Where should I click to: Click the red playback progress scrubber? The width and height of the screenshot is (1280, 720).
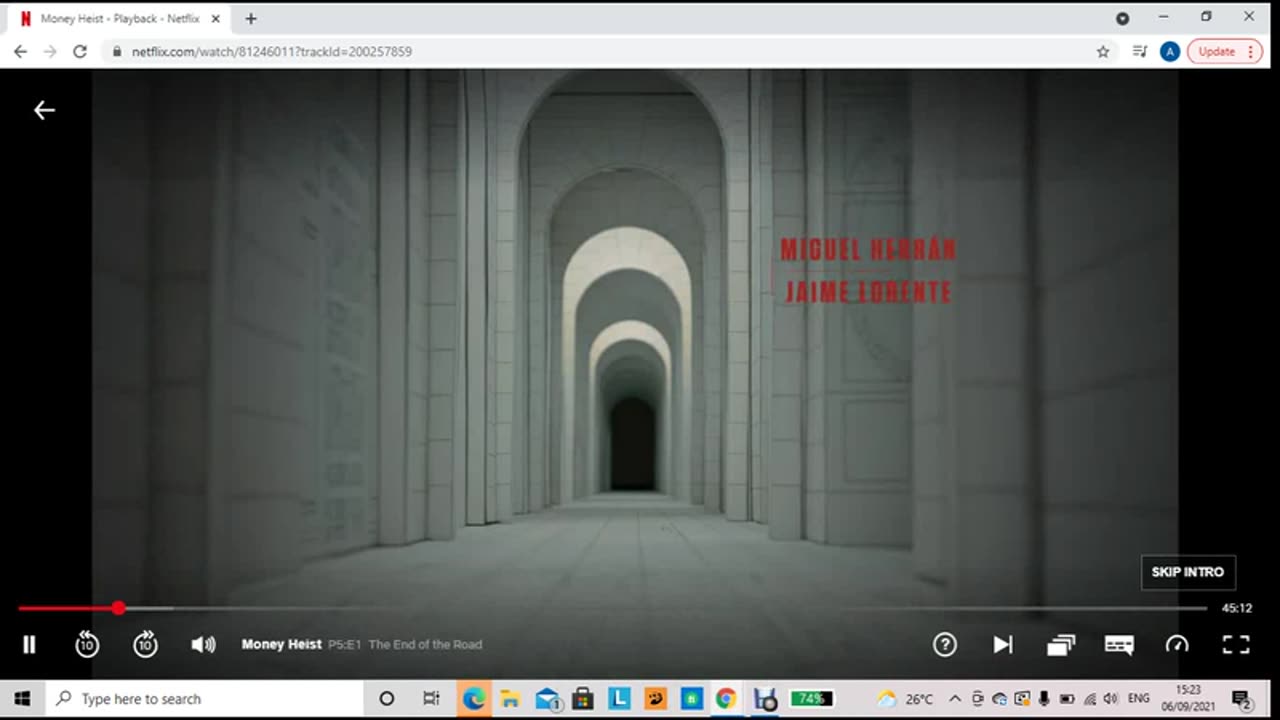[119, 608]
